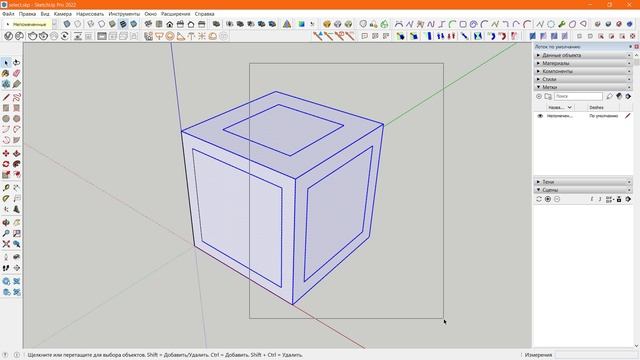This screenshot has width=640, height=360.
Task: Toggle the Shaded With Textures style
Action: click(x=123, y=24)
